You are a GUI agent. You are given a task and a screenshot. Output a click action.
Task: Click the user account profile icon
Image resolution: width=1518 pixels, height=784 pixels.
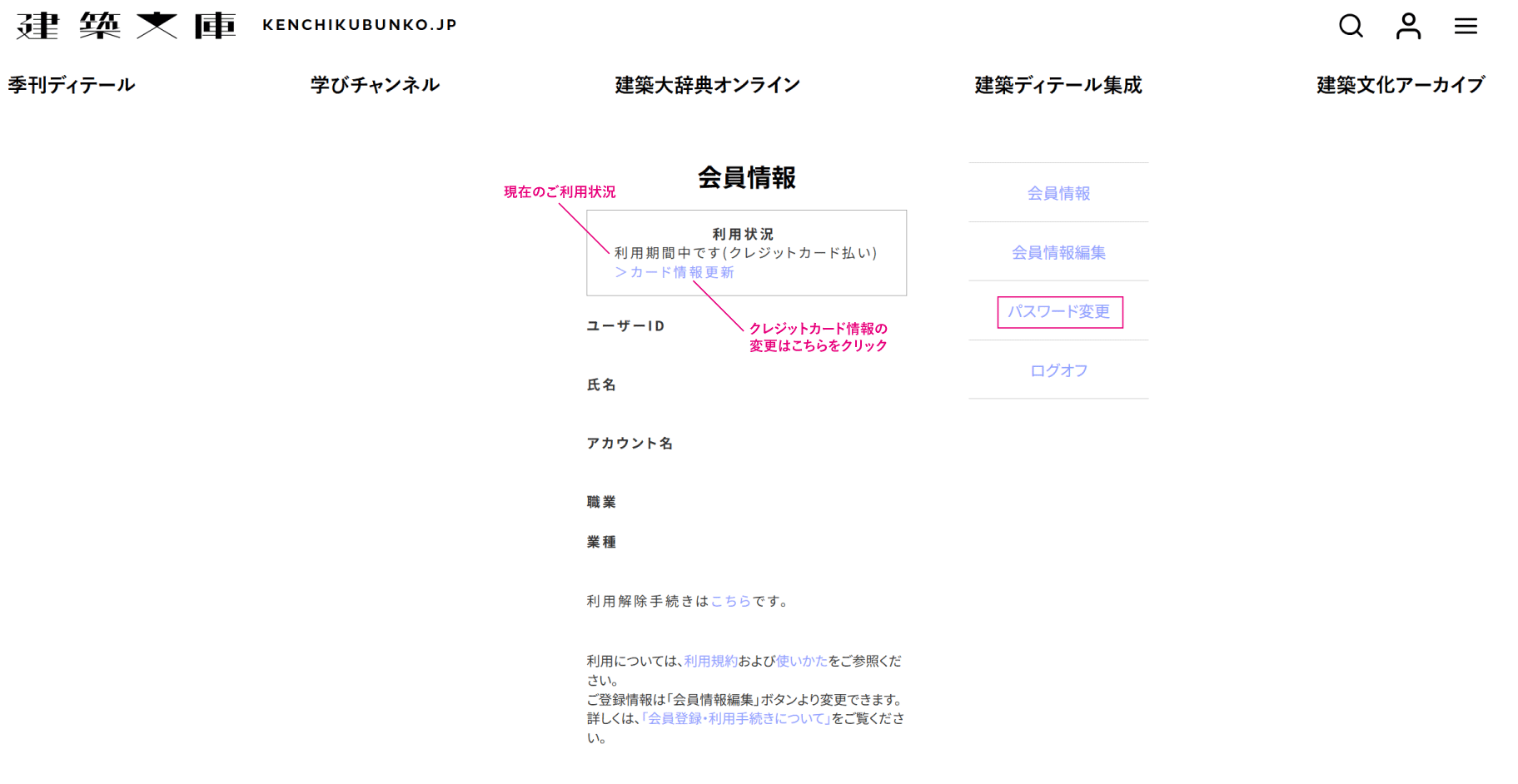coord(1408,26)
